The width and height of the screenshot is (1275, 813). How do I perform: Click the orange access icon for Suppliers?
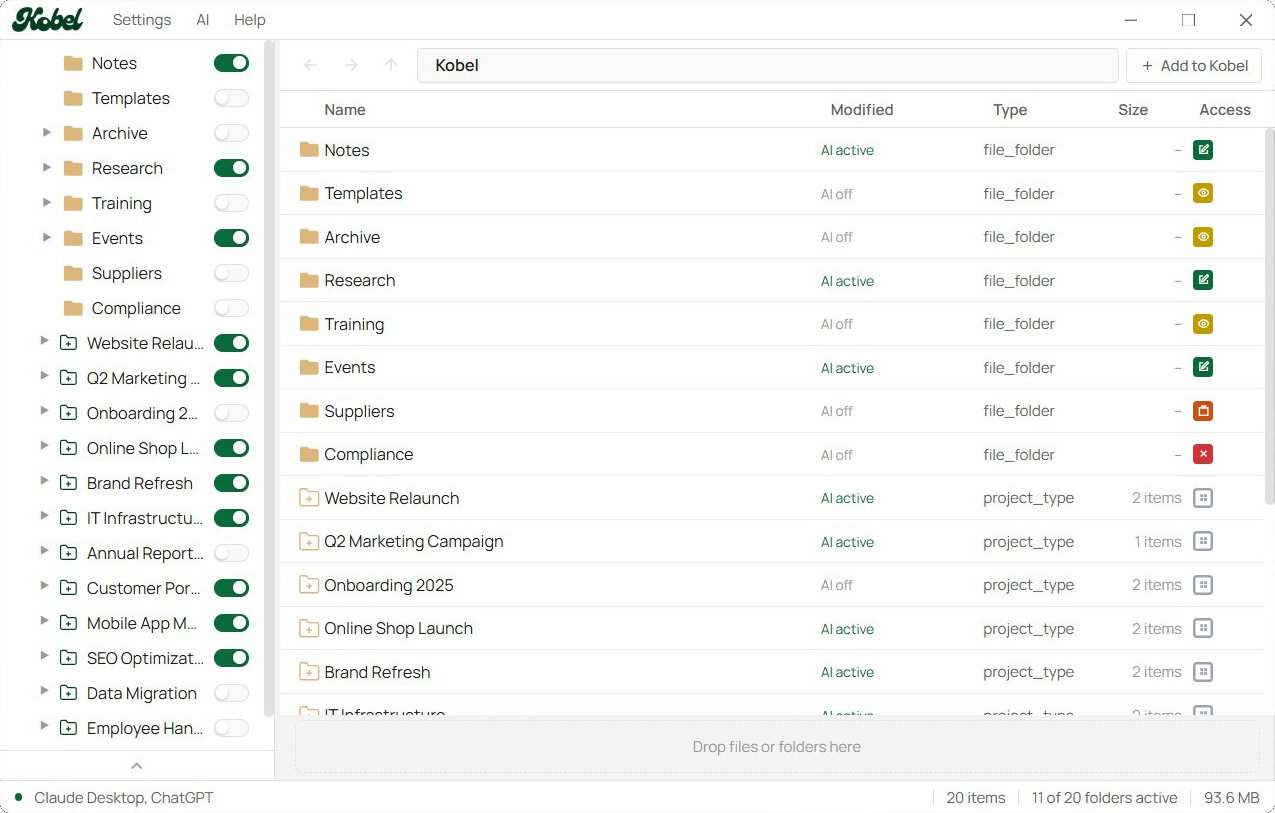click(1203, 411)
